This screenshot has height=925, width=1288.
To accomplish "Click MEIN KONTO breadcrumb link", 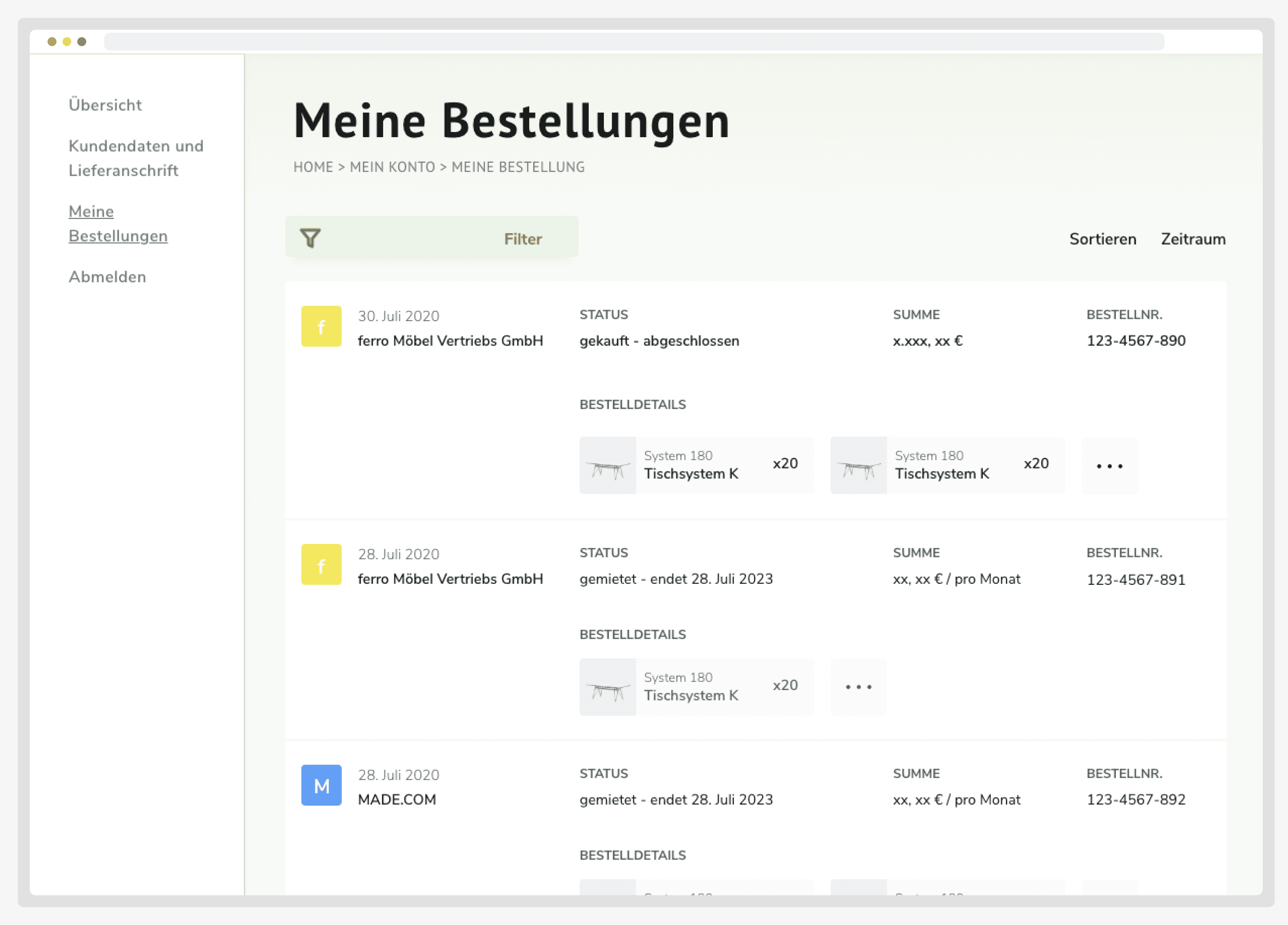I will point(392,167).
